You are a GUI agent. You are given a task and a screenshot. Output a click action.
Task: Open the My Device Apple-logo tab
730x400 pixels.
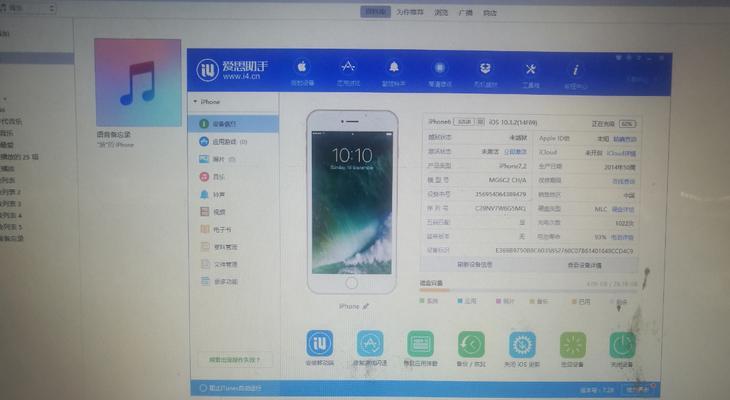point(302,73)
